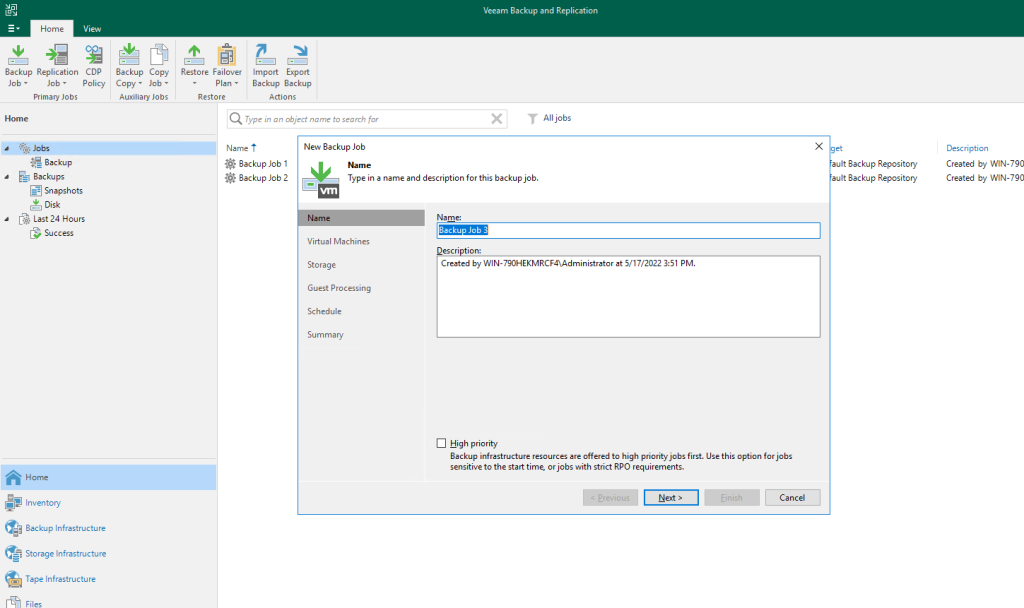Select Snapshots in the tree
This screenshot has width=1024, height=608.
[63, 191]
